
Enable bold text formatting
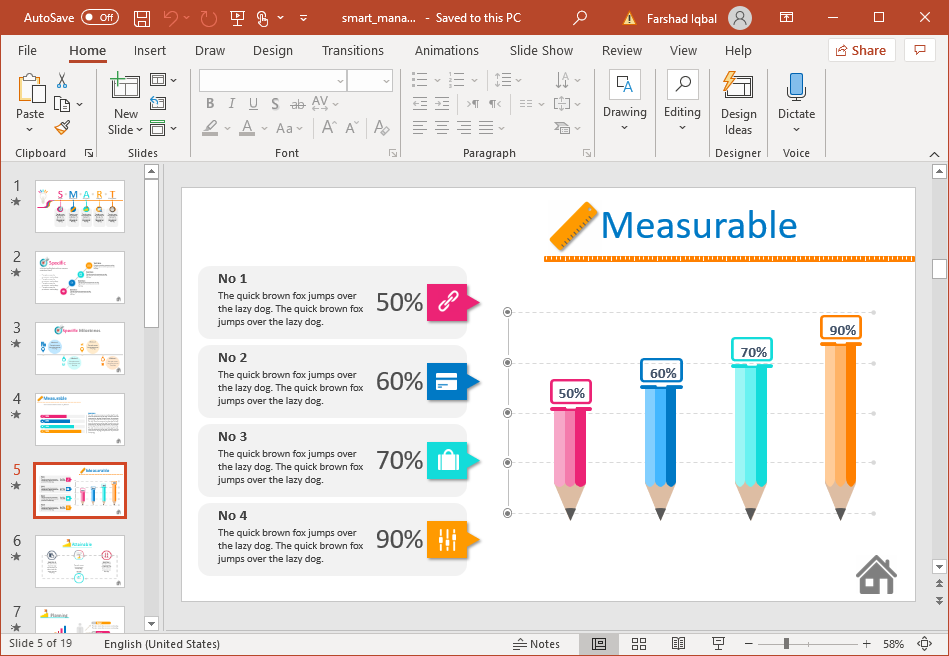pos(210,103)
